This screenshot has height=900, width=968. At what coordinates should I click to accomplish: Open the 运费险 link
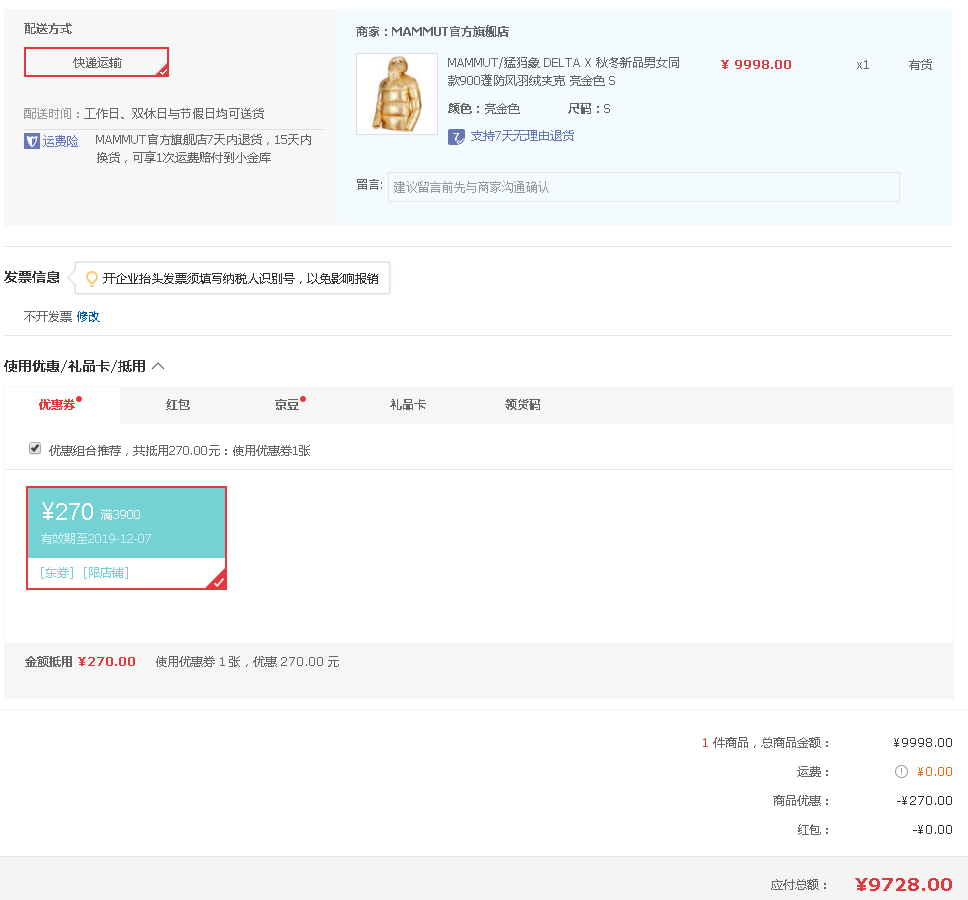click(x=60, y=141)
